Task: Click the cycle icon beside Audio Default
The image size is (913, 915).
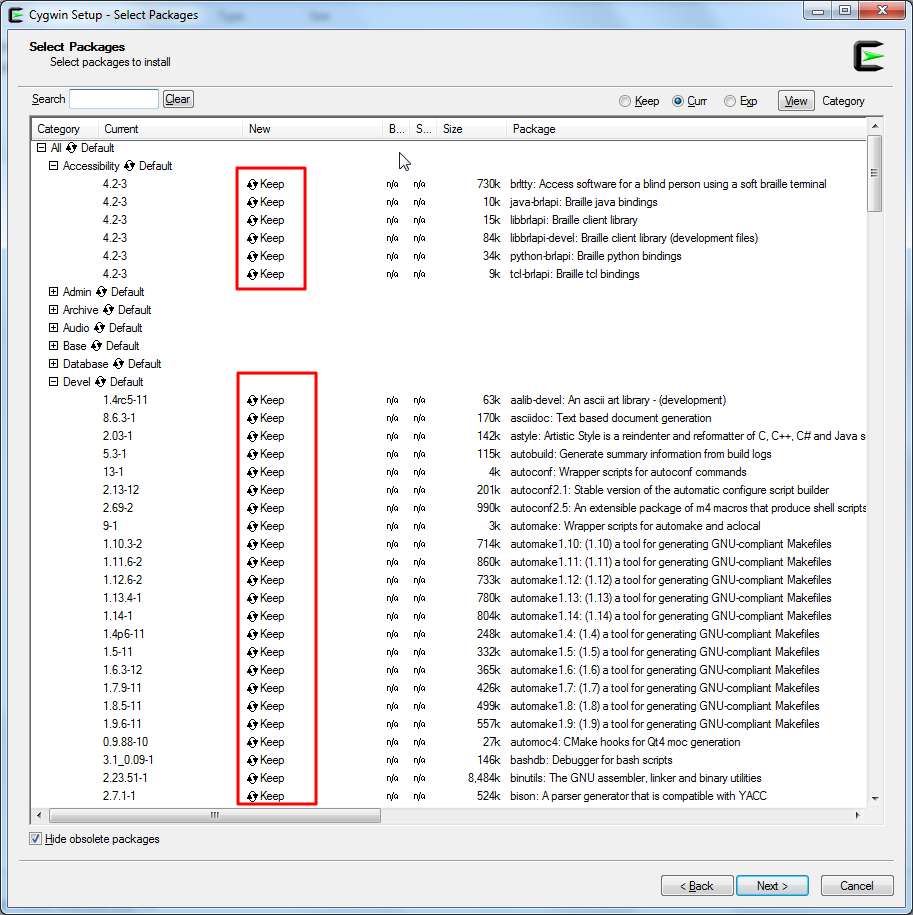Action: pyautogui.click(x=99, y=328)
